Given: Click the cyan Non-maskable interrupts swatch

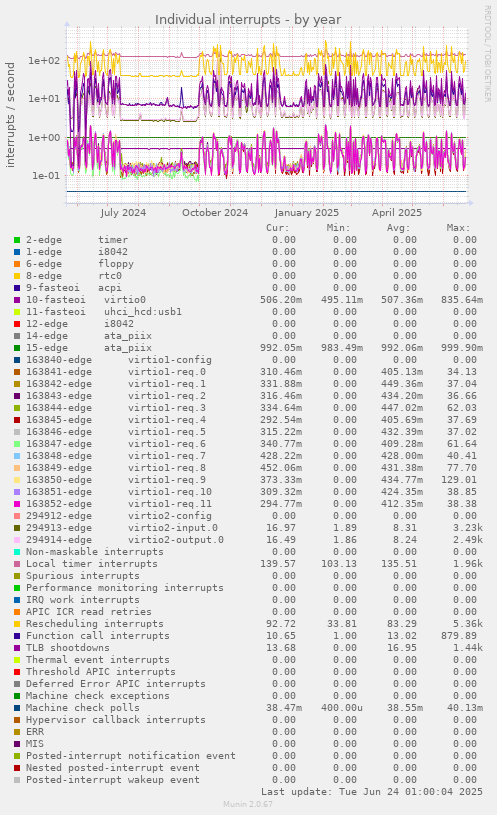Looking at the screenshot, I should coord(17,552).
